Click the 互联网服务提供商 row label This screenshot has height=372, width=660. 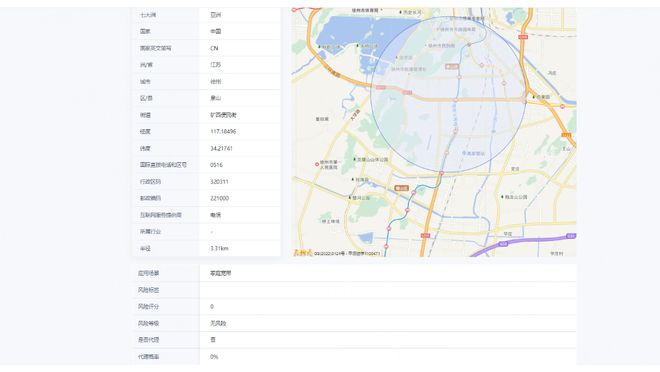point(160,215)
